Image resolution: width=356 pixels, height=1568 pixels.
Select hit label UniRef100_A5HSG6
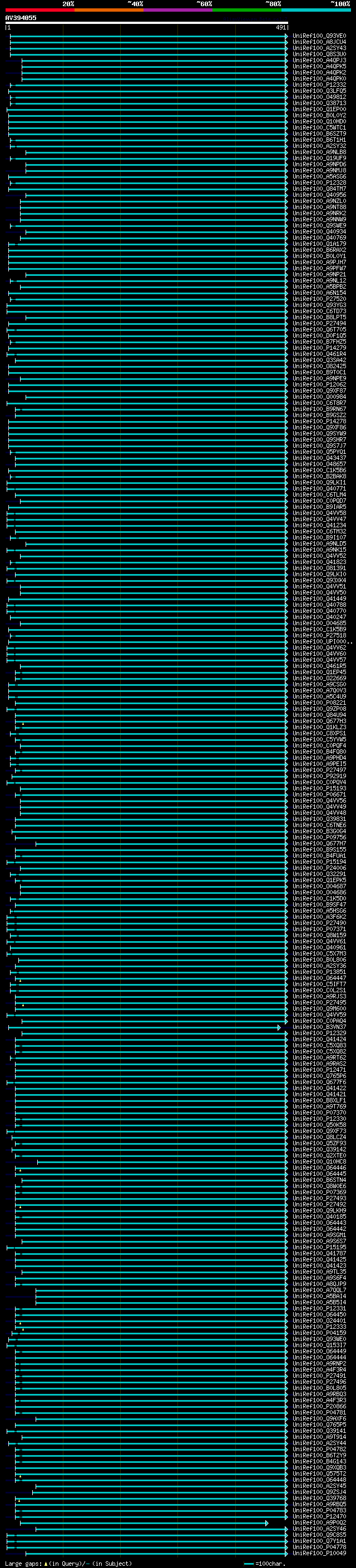[x=319, y=911]
